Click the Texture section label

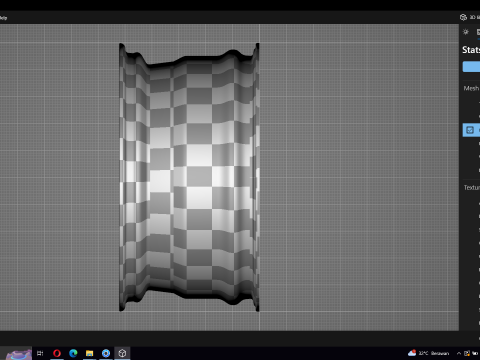[x=472, y=188]
